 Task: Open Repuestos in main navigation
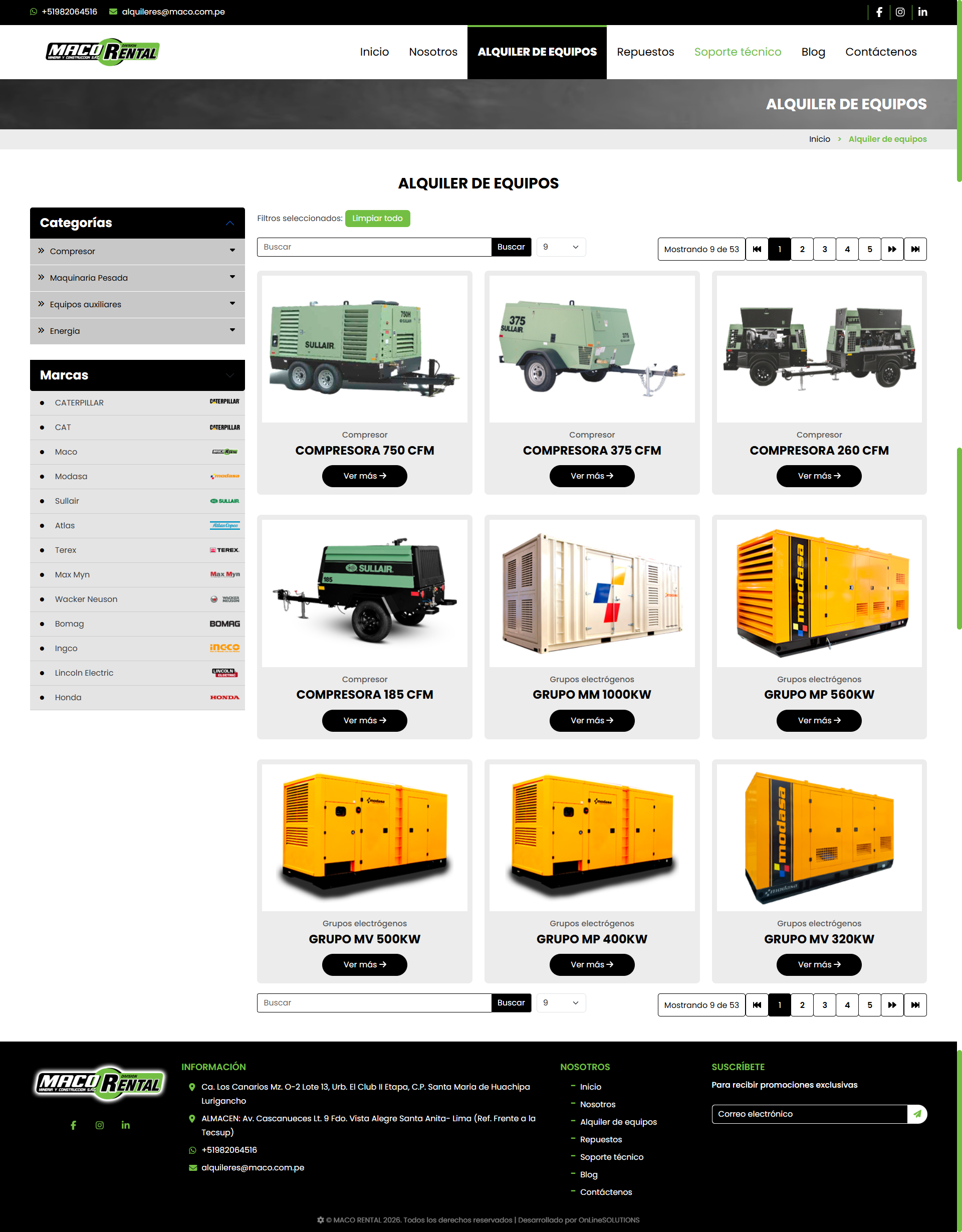[645, 52]
